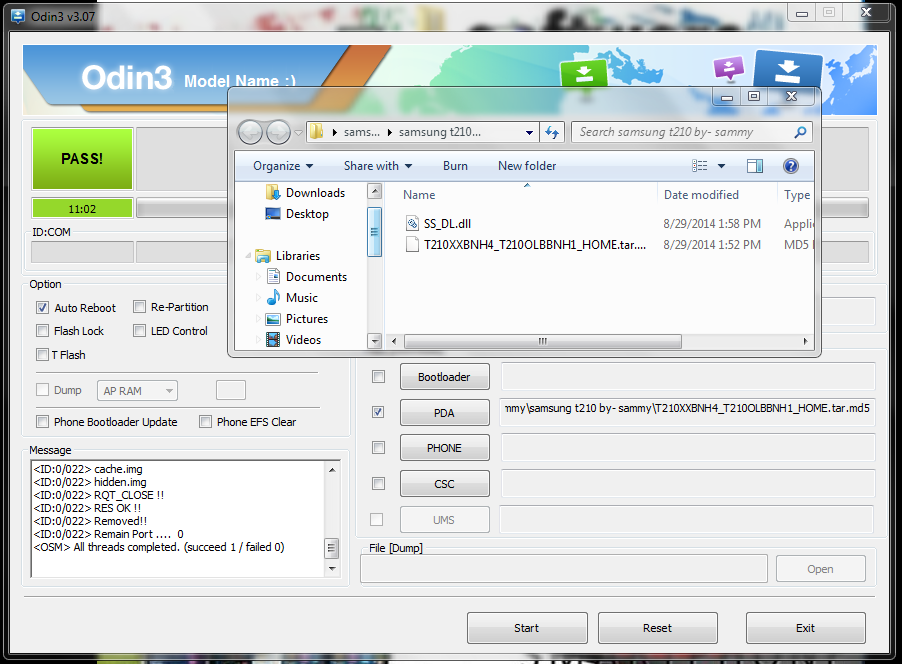Click the green PASS! status box

coord(82,159)
